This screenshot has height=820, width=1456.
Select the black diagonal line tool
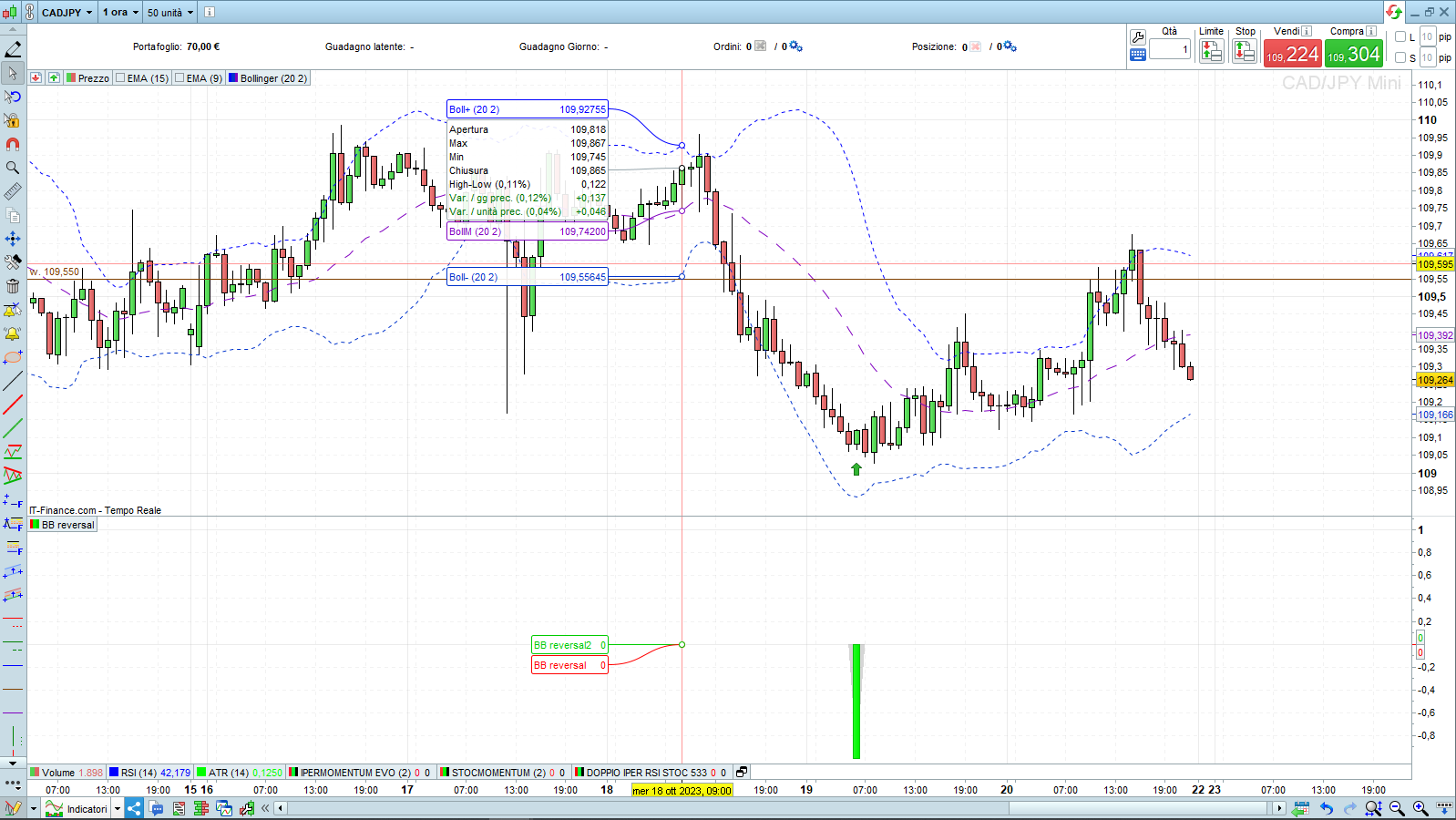[13, 381]
